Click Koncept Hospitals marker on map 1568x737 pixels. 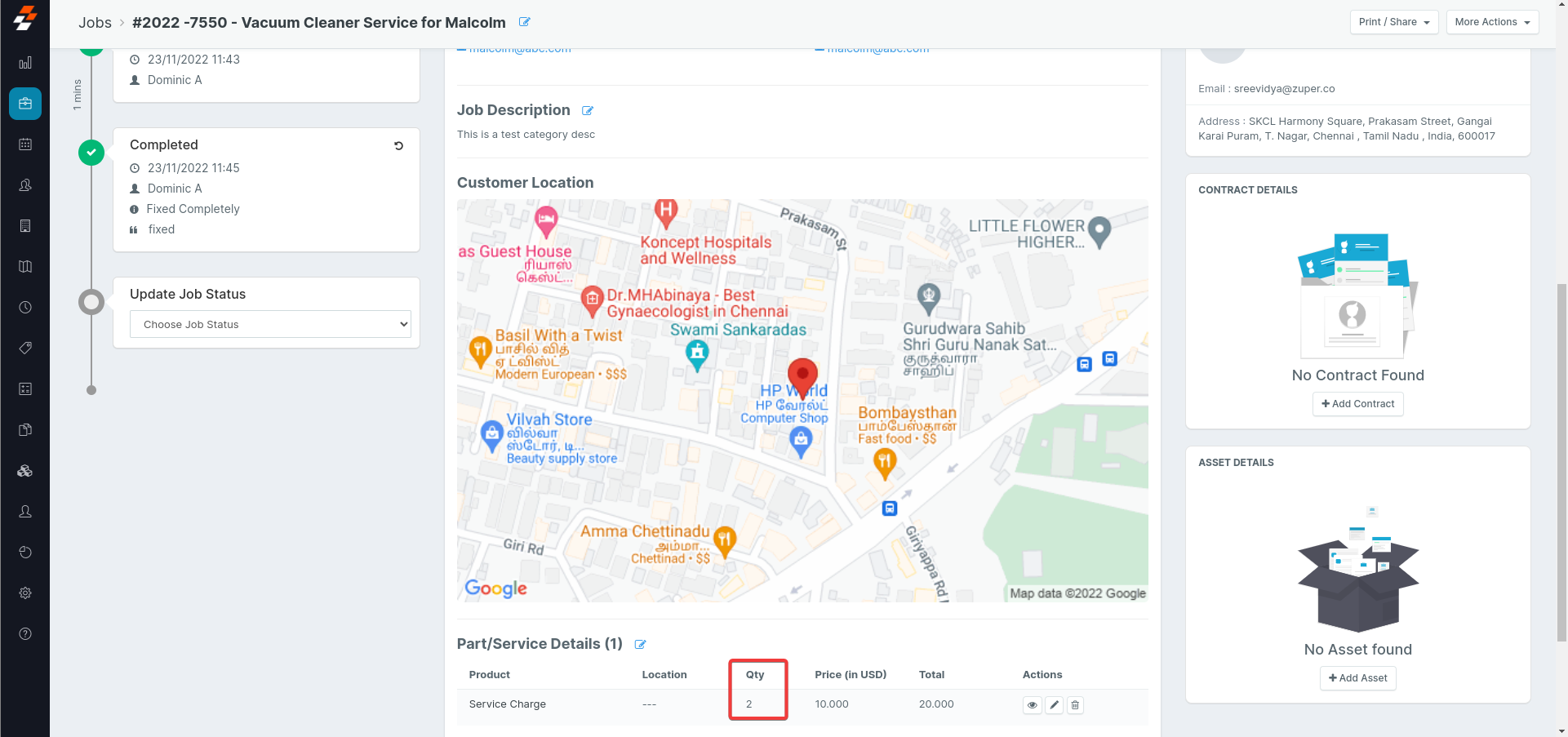click(x=666, y=214)
